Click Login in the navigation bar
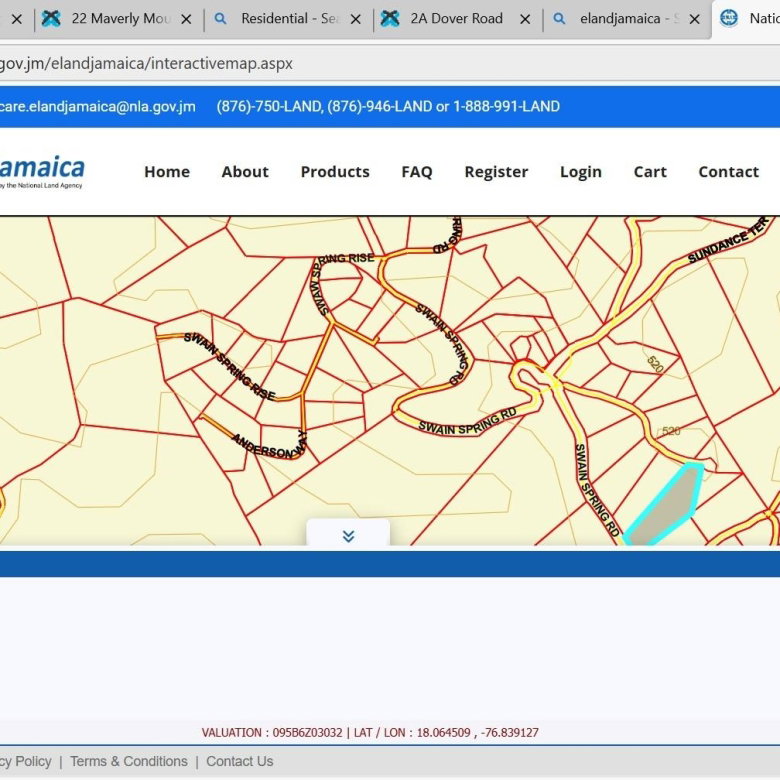 581,172
